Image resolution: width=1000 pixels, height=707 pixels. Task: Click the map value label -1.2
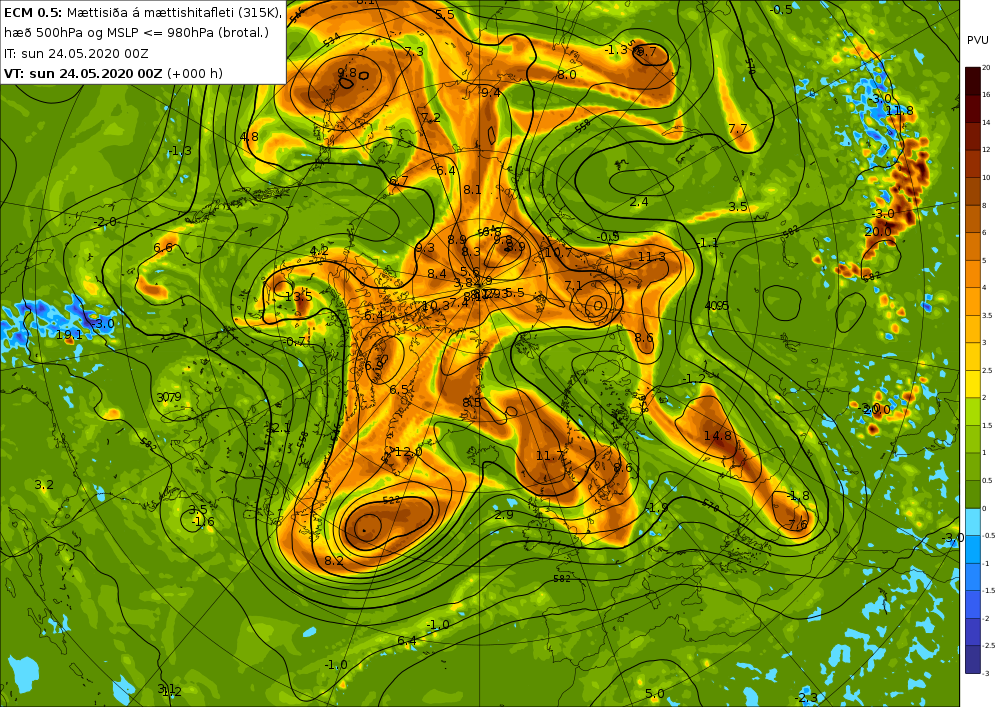[x=695, y=379]
